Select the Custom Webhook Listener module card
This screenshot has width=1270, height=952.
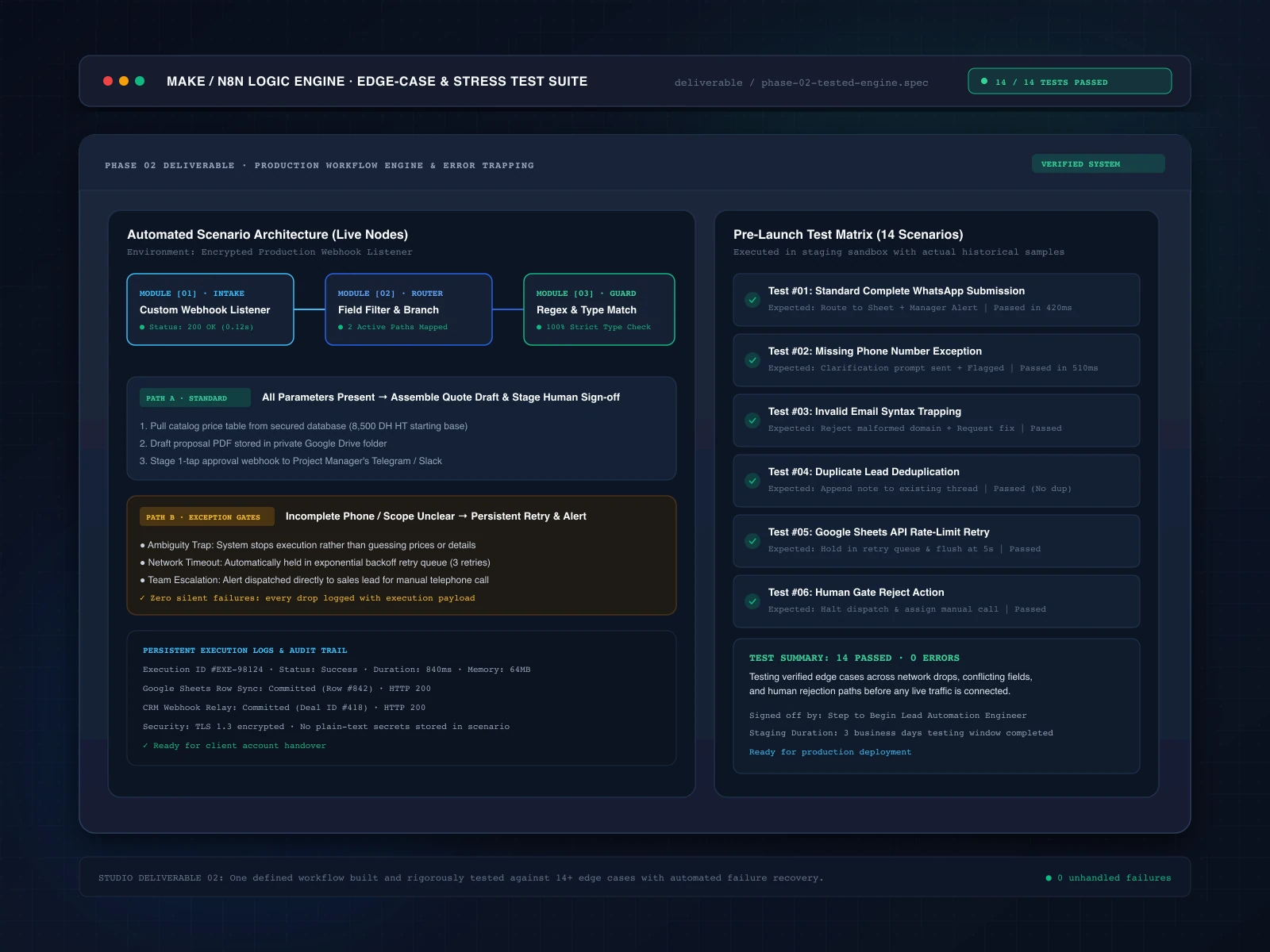tap(210, 309)
